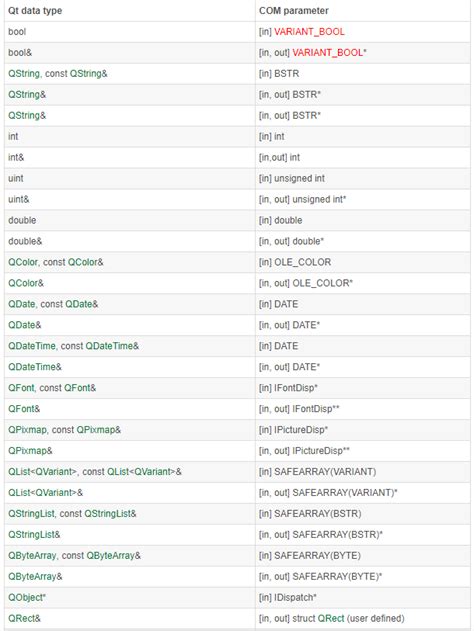Open QList<QVariant>& link in SAFEARRAY(VARIANT)* row
This screenshot has width=474, height=631.
[45, 493]
